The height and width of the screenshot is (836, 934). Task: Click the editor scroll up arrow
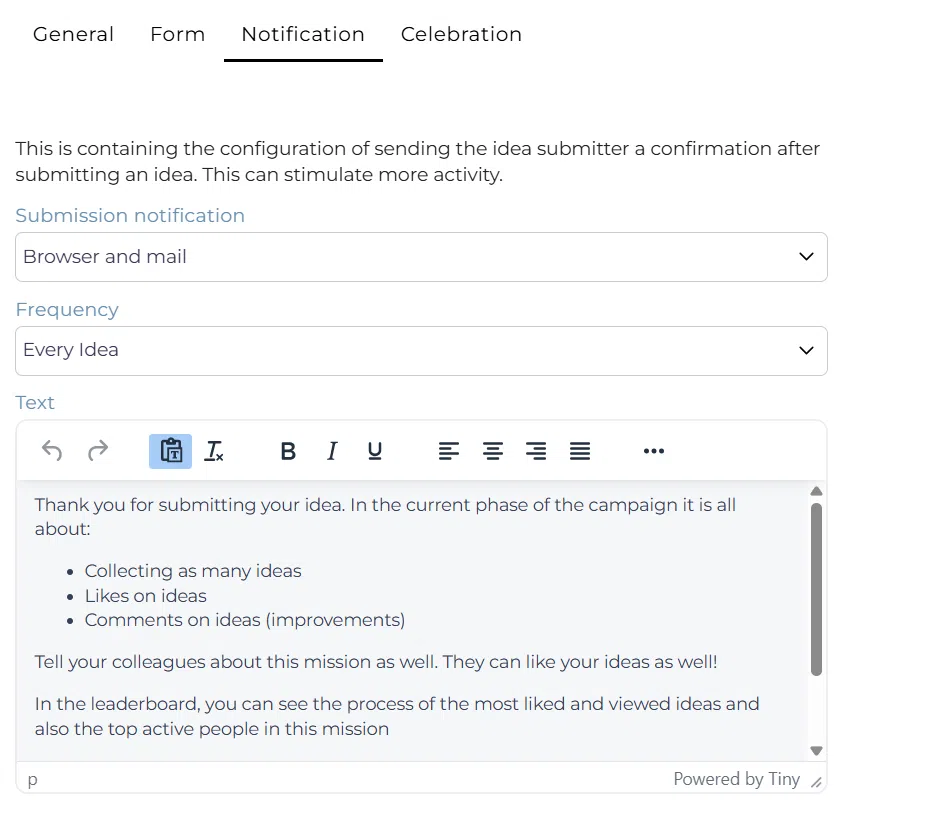point(817,491)
